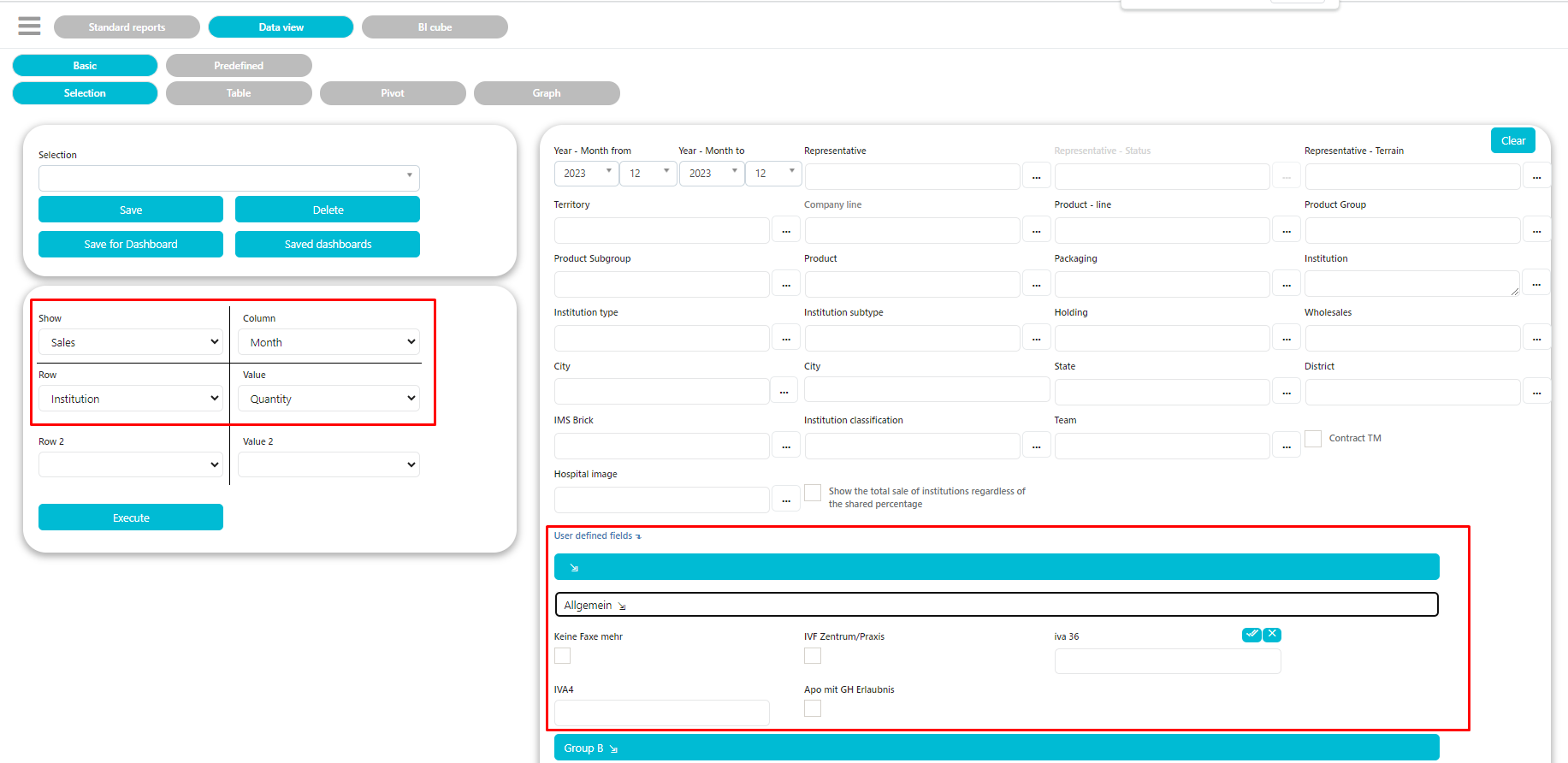Open the hamburger menu
This screenshot has height=763, width=1568.
(29, 27)
